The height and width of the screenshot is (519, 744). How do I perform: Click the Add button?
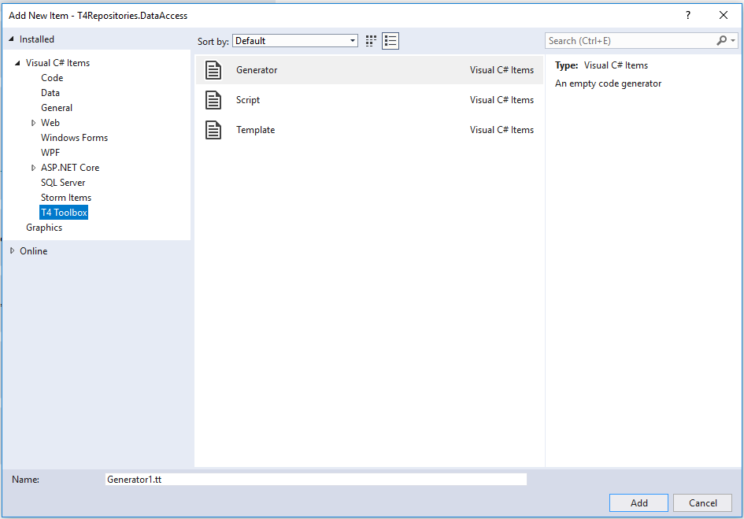coord(639,503)
